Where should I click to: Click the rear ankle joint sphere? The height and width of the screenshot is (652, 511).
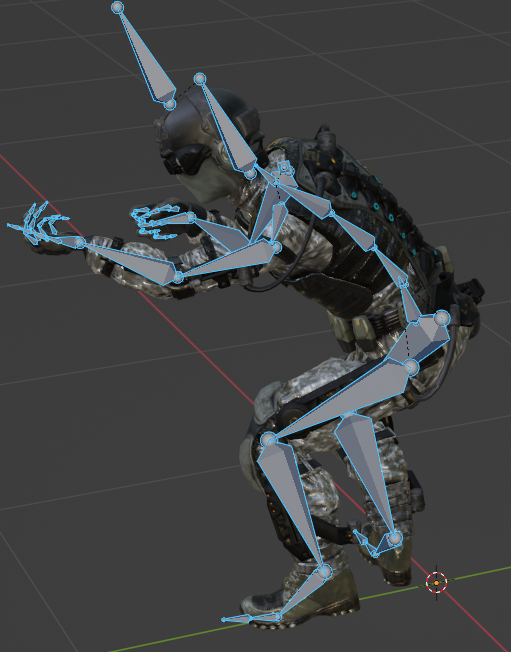point(395,538)
